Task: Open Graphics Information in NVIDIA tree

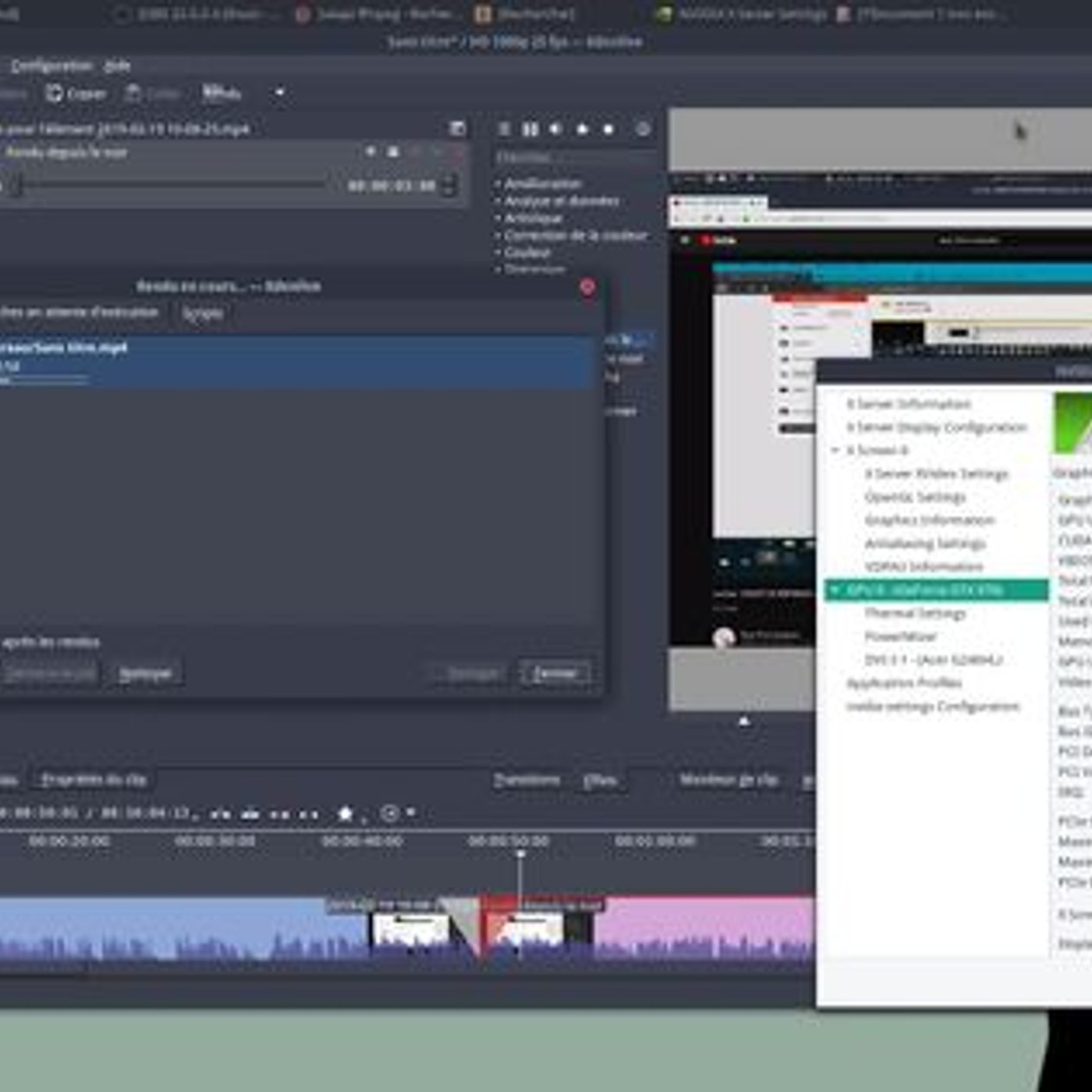Action: 929,520
